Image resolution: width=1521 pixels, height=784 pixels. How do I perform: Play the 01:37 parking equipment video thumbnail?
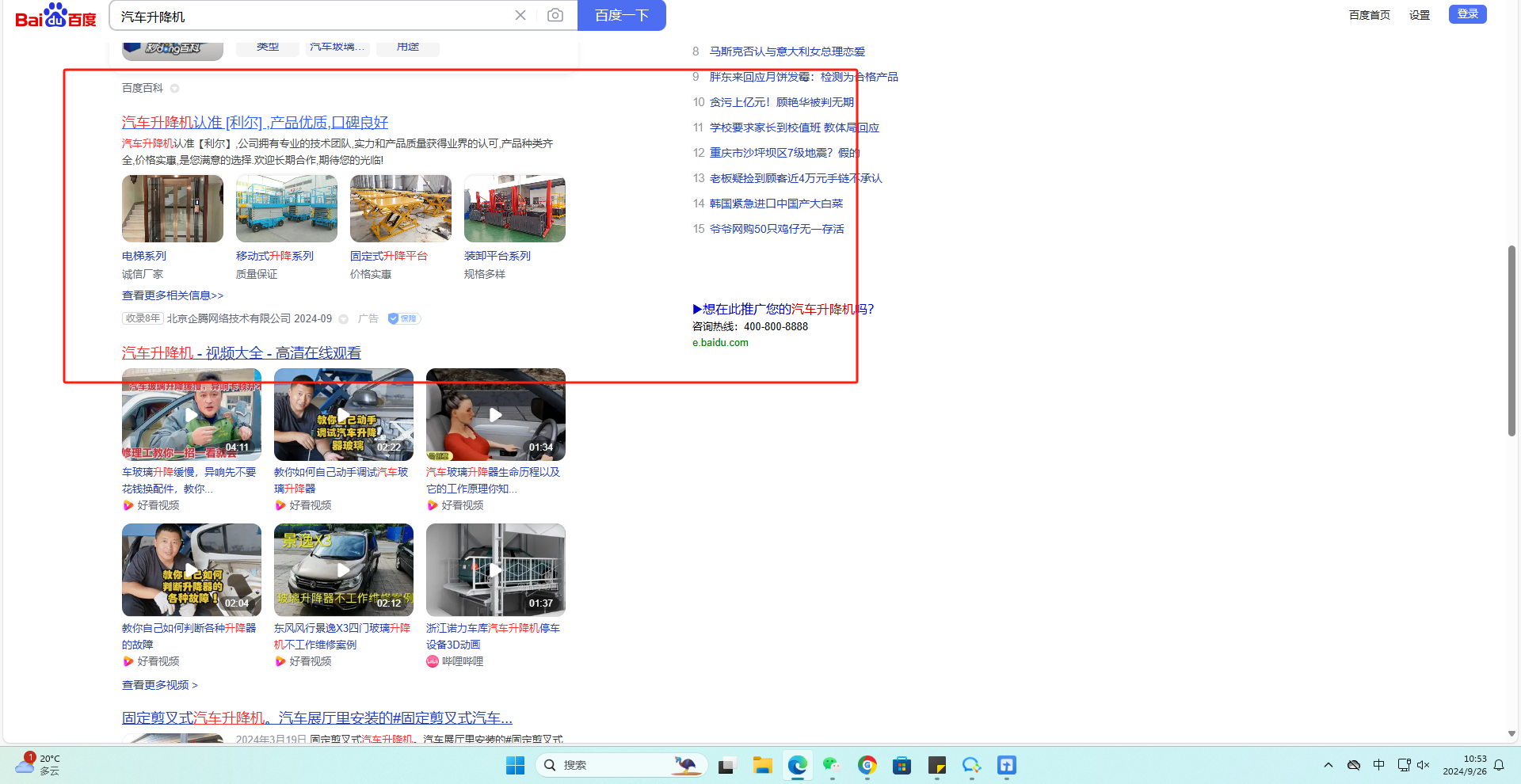pos(496,569)
